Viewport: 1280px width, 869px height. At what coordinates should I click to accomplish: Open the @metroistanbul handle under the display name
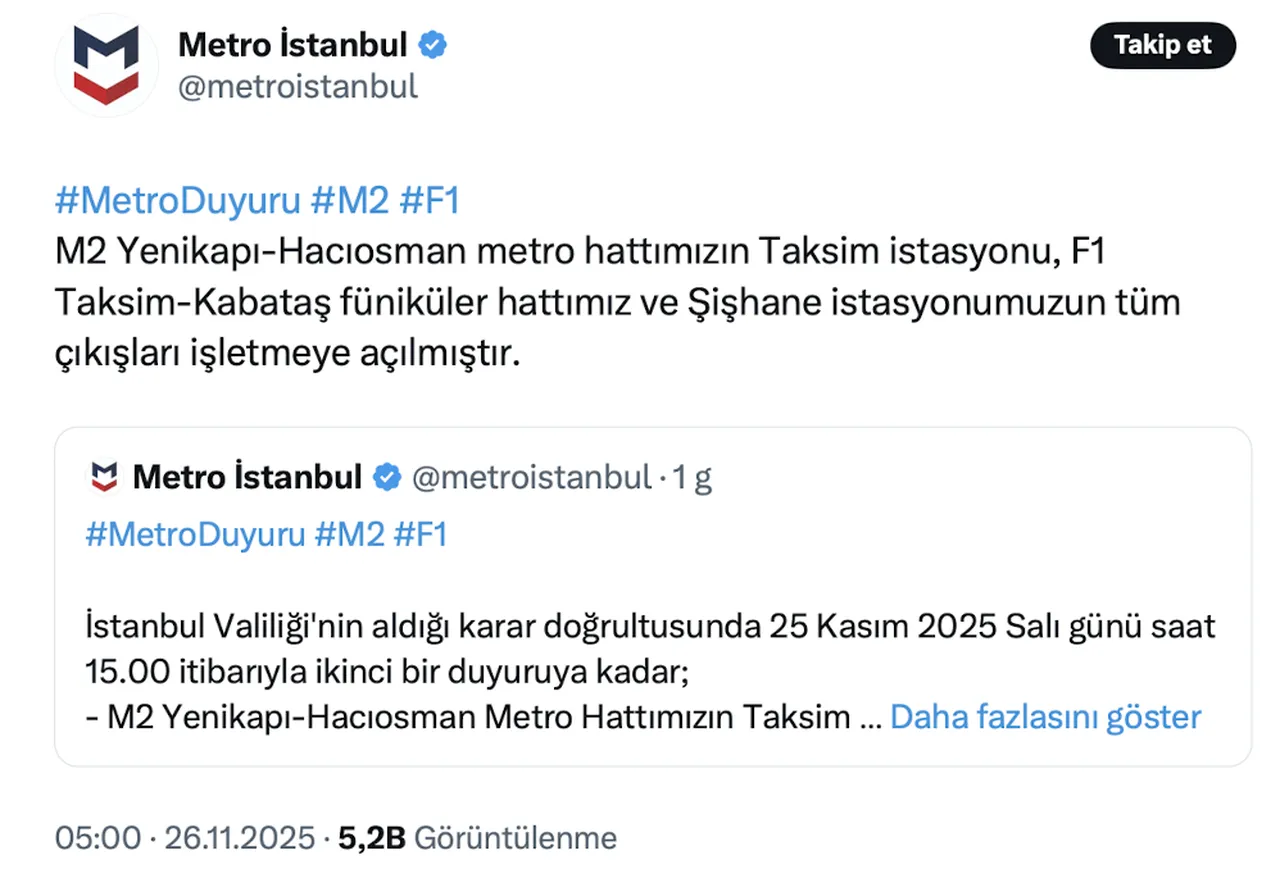pos(298,86)
